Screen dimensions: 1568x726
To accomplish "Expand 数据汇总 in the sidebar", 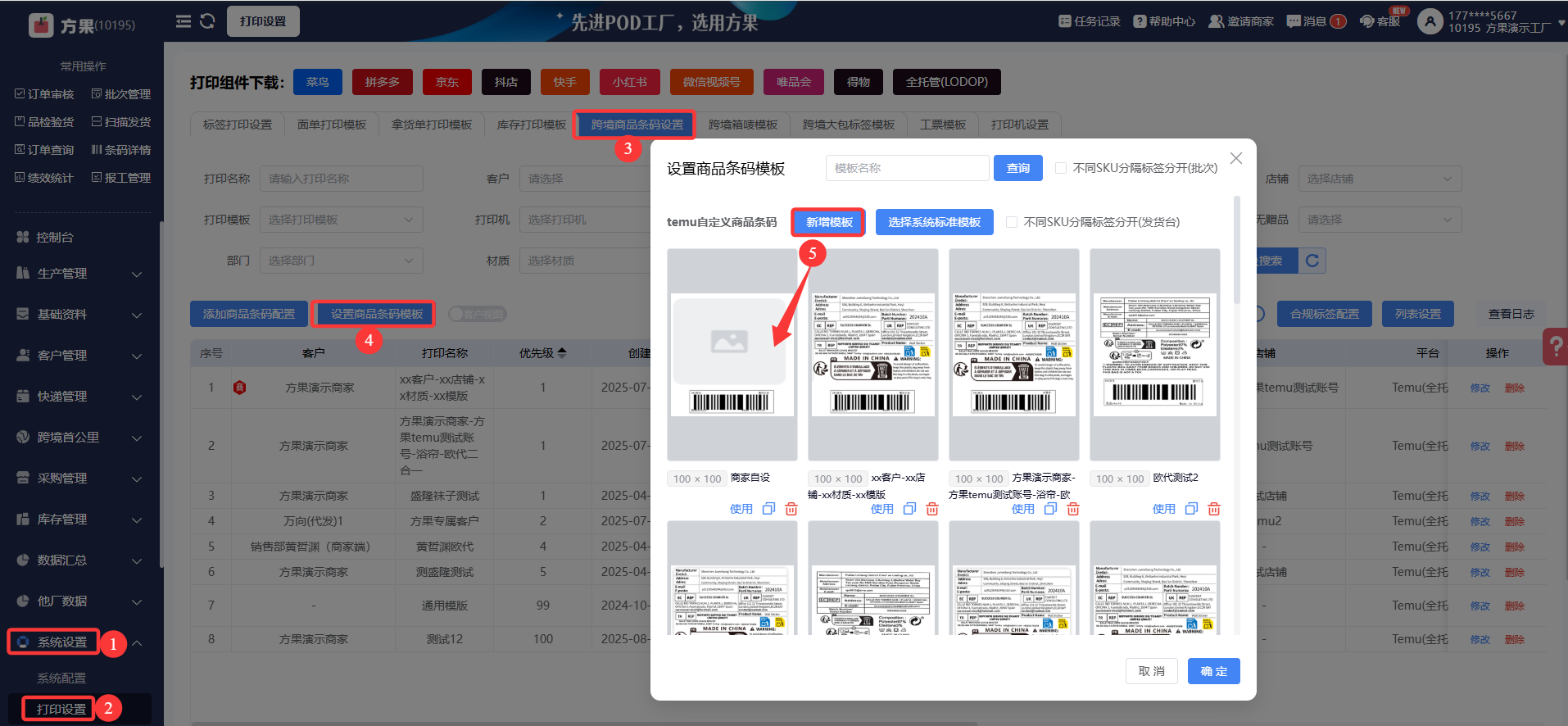I will tap(79, 560).
